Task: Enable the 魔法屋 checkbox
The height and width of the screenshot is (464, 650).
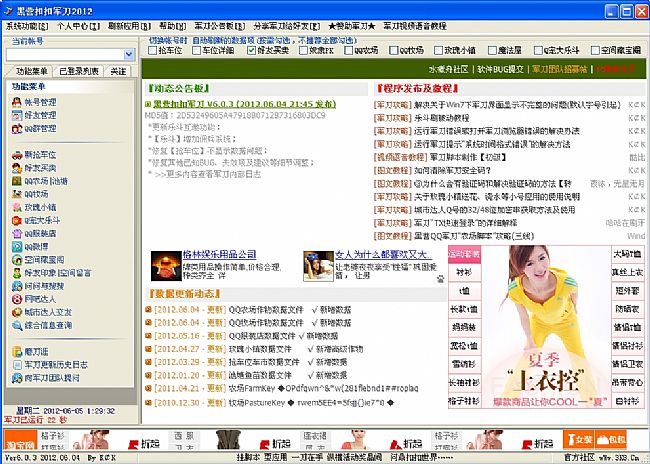Action: (x=492, y=51)
